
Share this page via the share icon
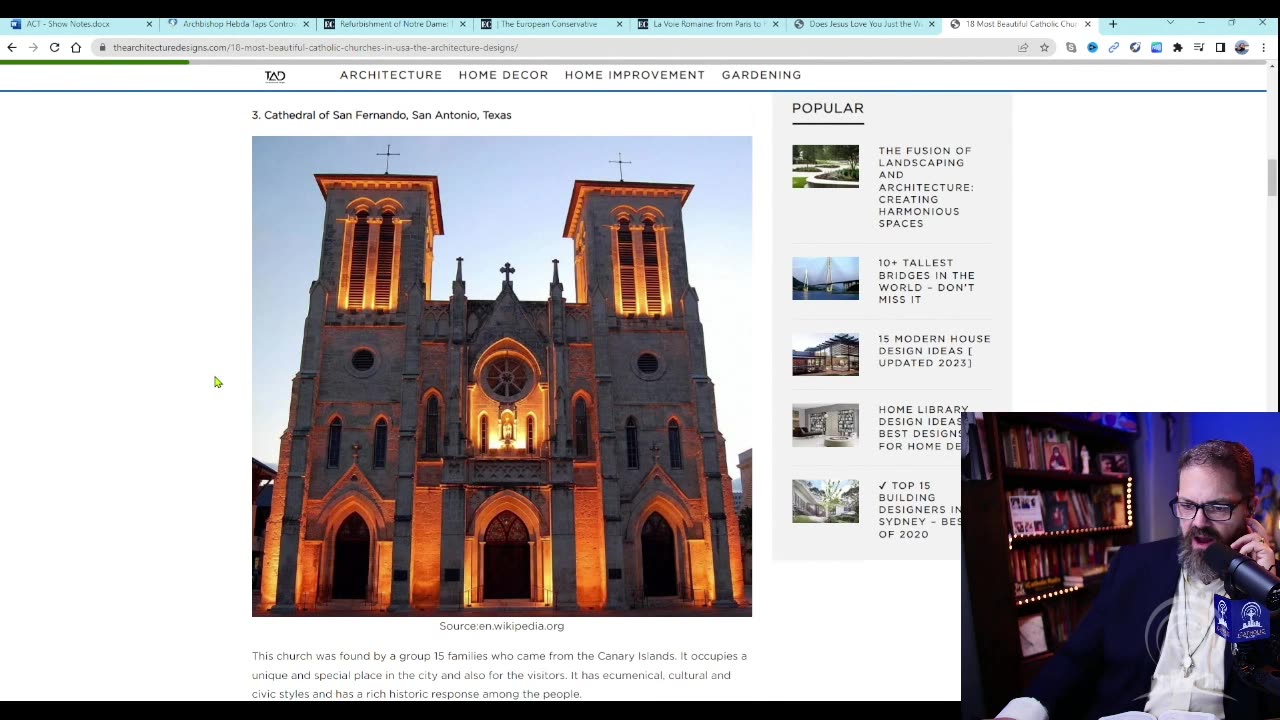[x=1023, y=47]
